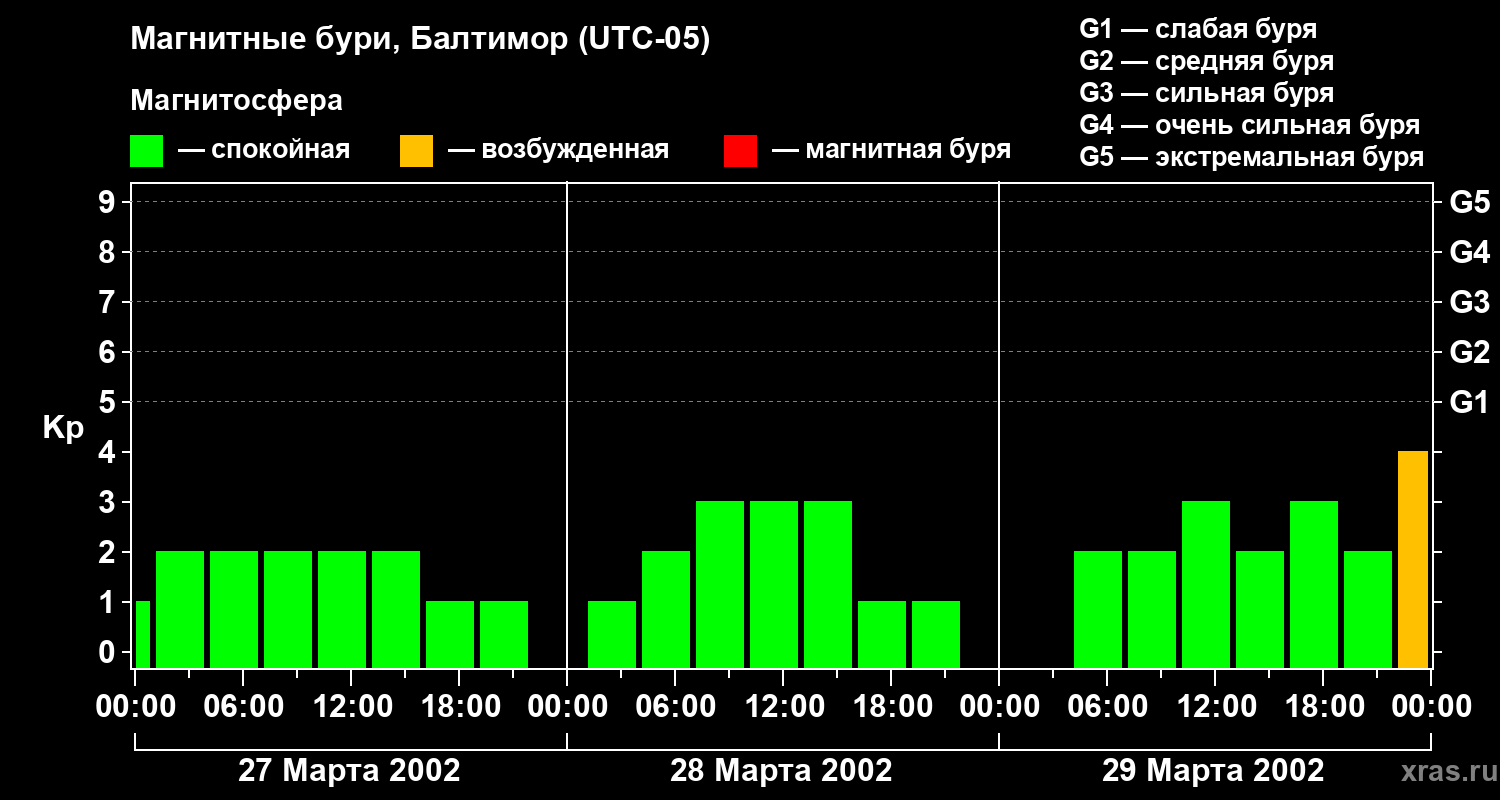
Task: Select Kp 3 bar over 12:00 on 29 March
Action: pos(1206,585)
